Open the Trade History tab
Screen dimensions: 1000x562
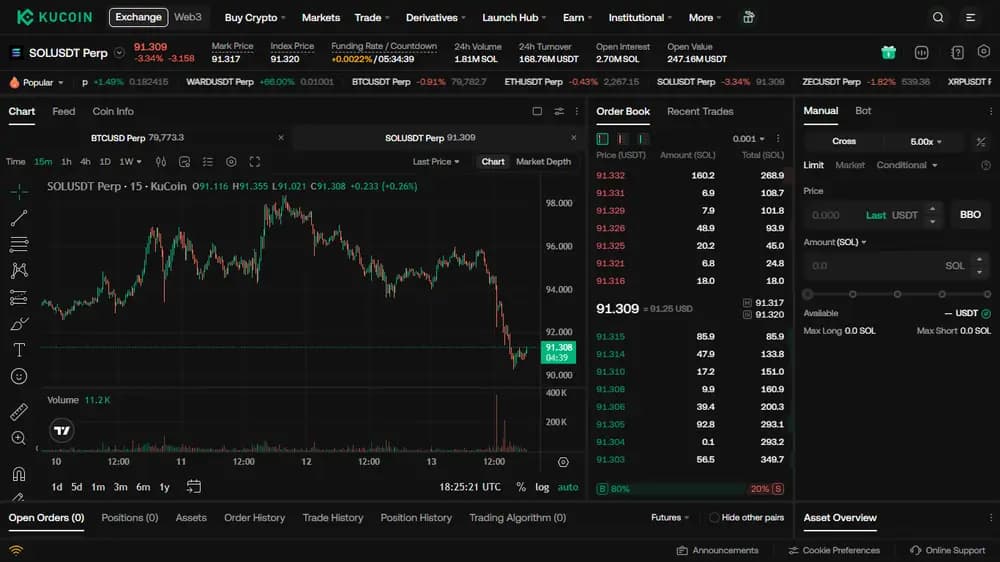click(x=333, y=518)
